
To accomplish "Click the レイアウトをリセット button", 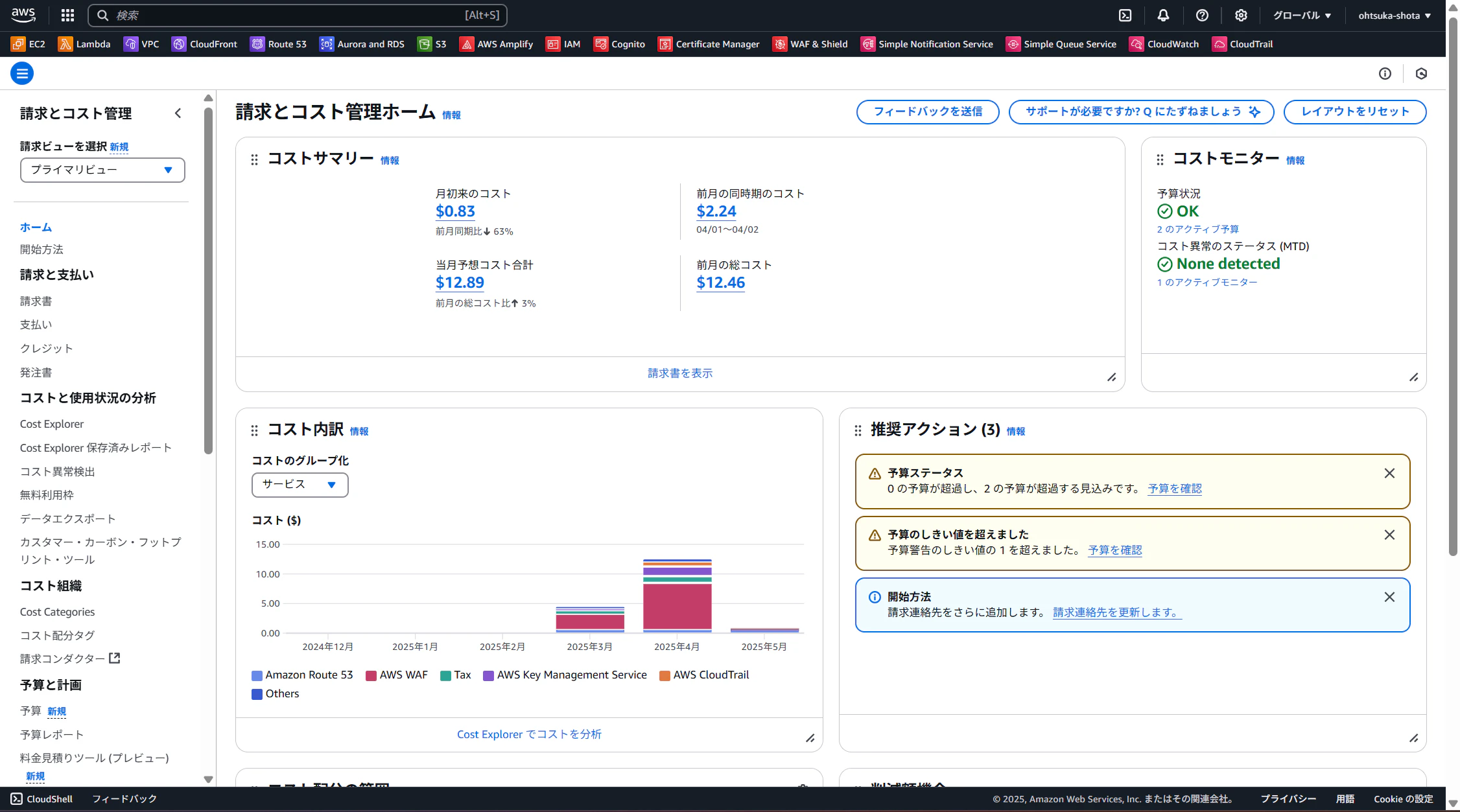I will [1355, 111].
